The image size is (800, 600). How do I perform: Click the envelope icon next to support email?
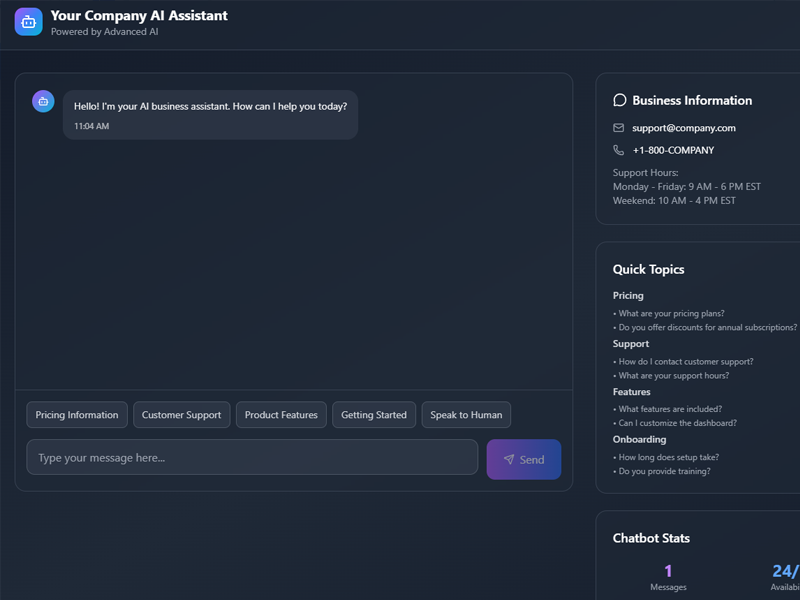[619, 128]
